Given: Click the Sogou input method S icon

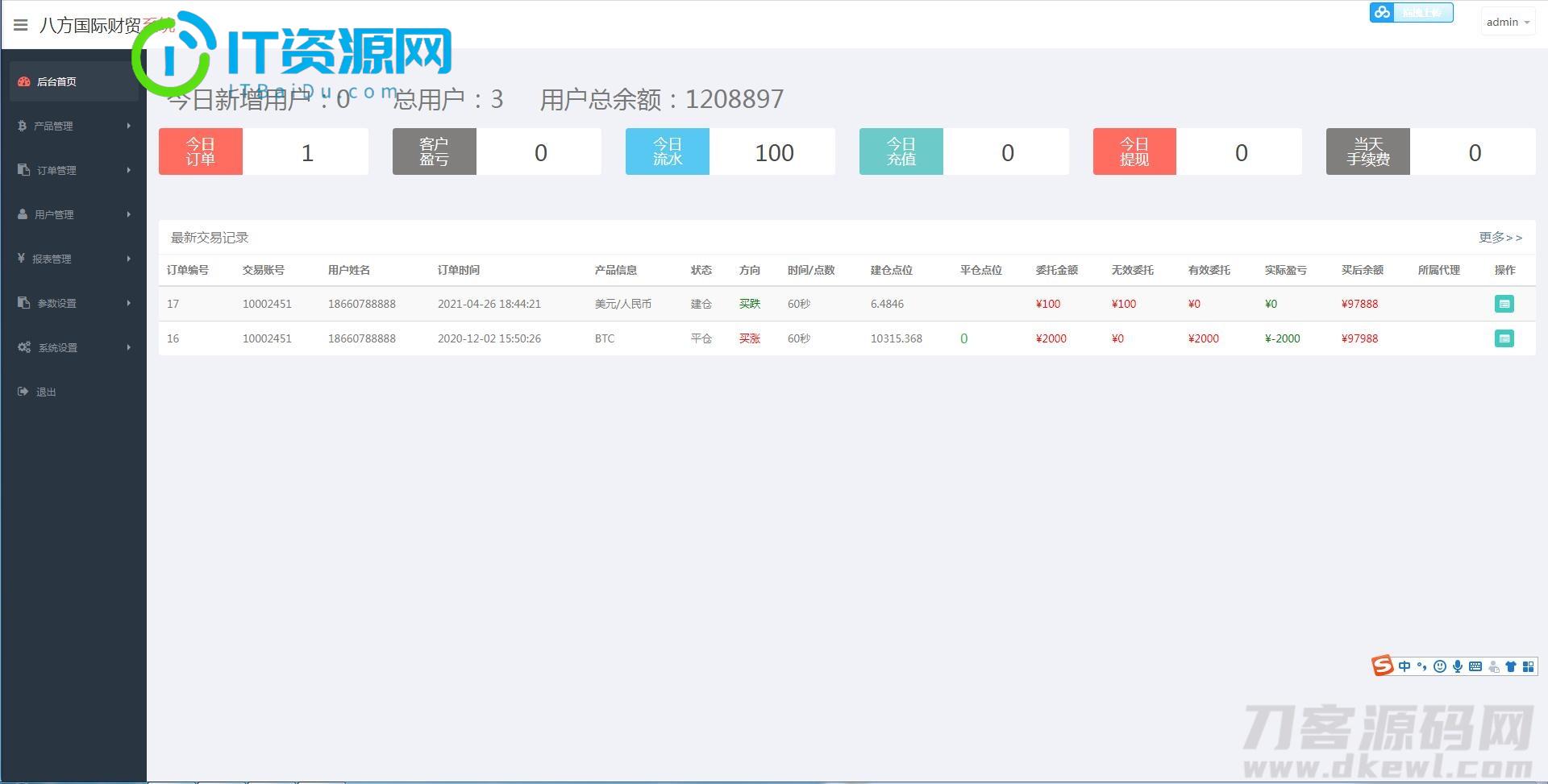Looking at the screenshot, I should coord(1383,666).
